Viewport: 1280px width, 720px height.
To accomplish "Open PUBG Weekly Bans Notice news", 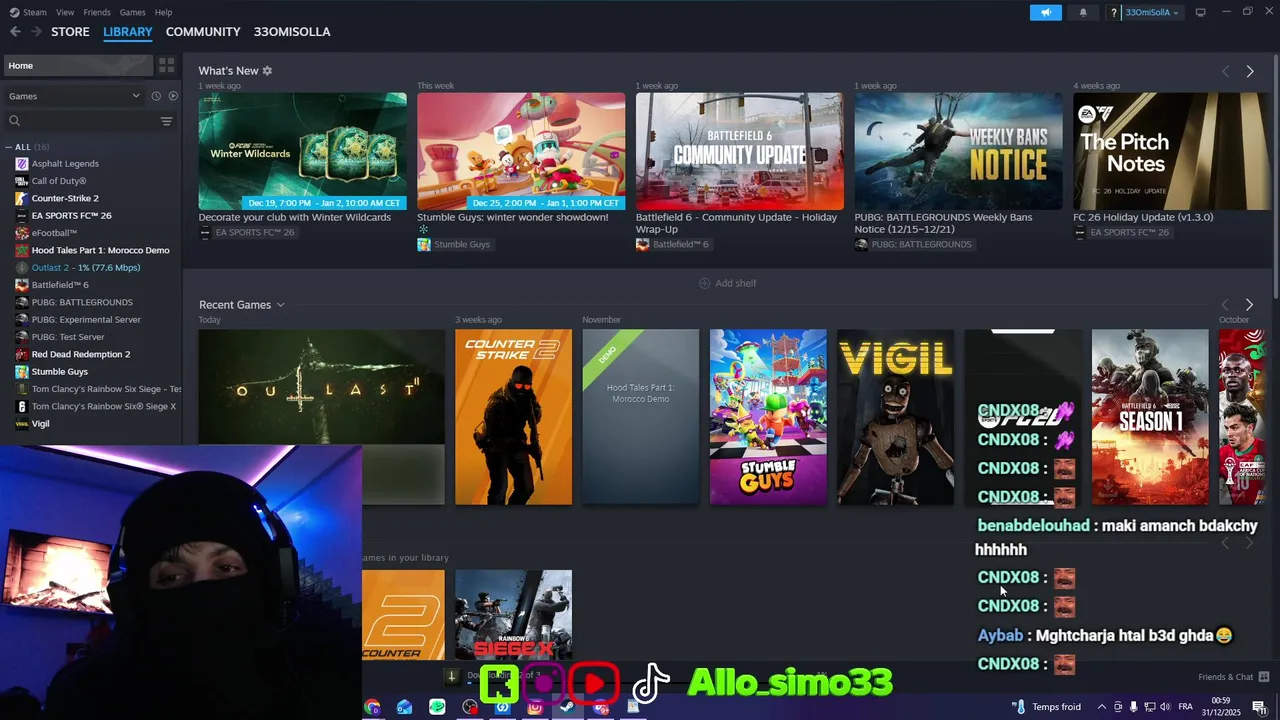I will [958, 151].
